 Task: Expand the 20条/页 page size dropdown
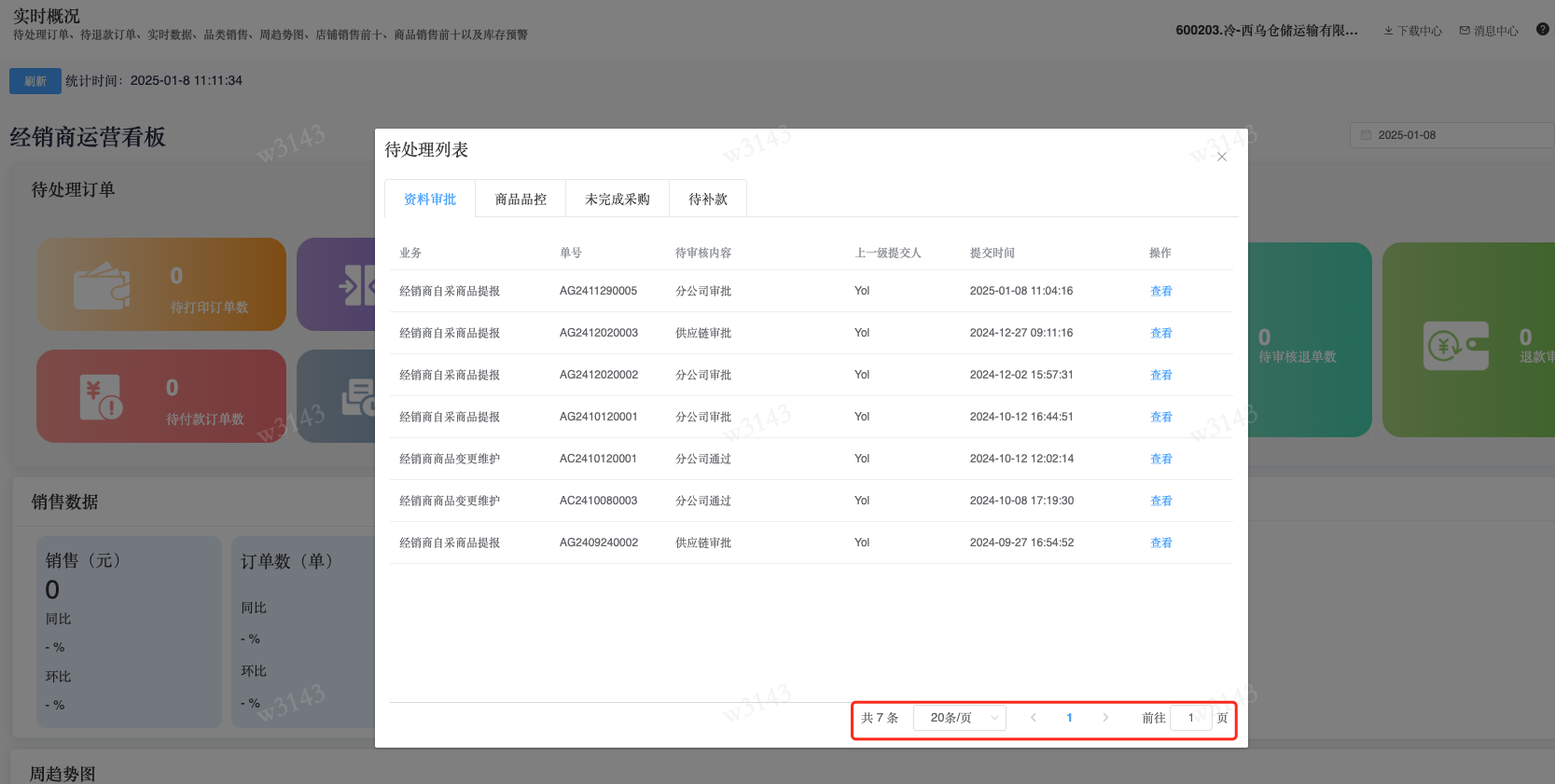pyautogui.click(x=960, y=718)
